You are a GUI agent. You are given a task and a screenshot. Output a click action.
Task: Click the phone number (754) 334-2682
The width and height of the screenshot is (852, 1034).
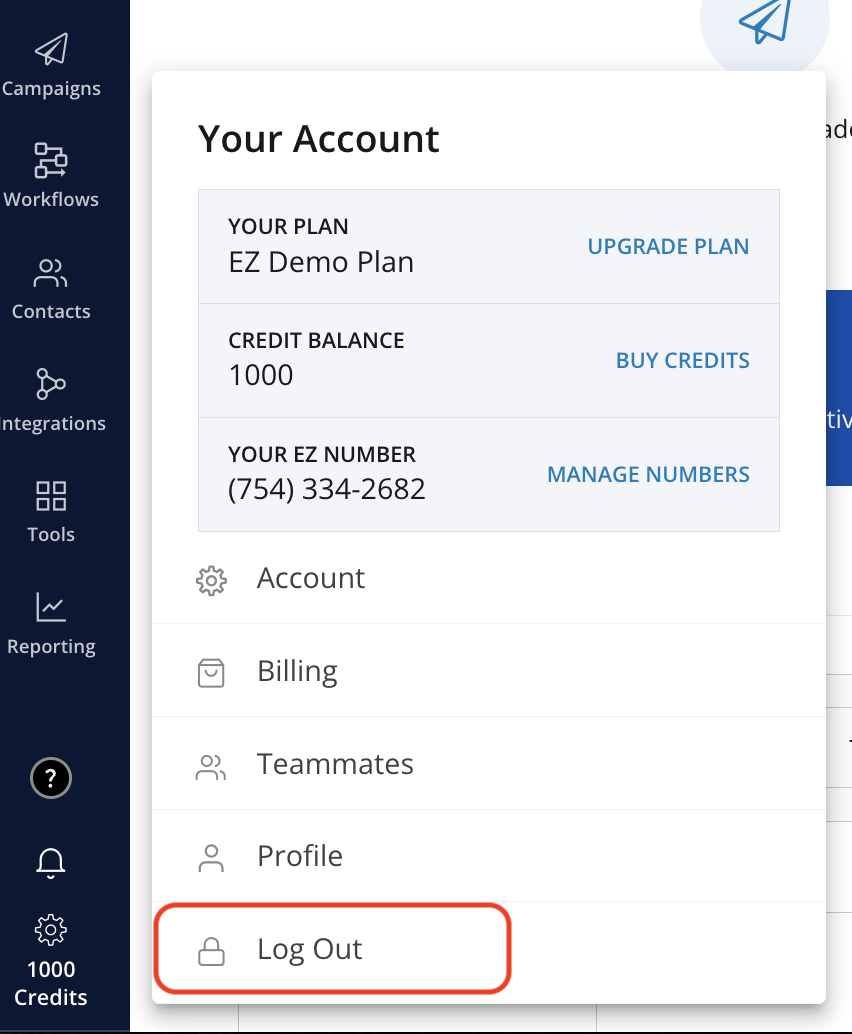click(326, 489)
